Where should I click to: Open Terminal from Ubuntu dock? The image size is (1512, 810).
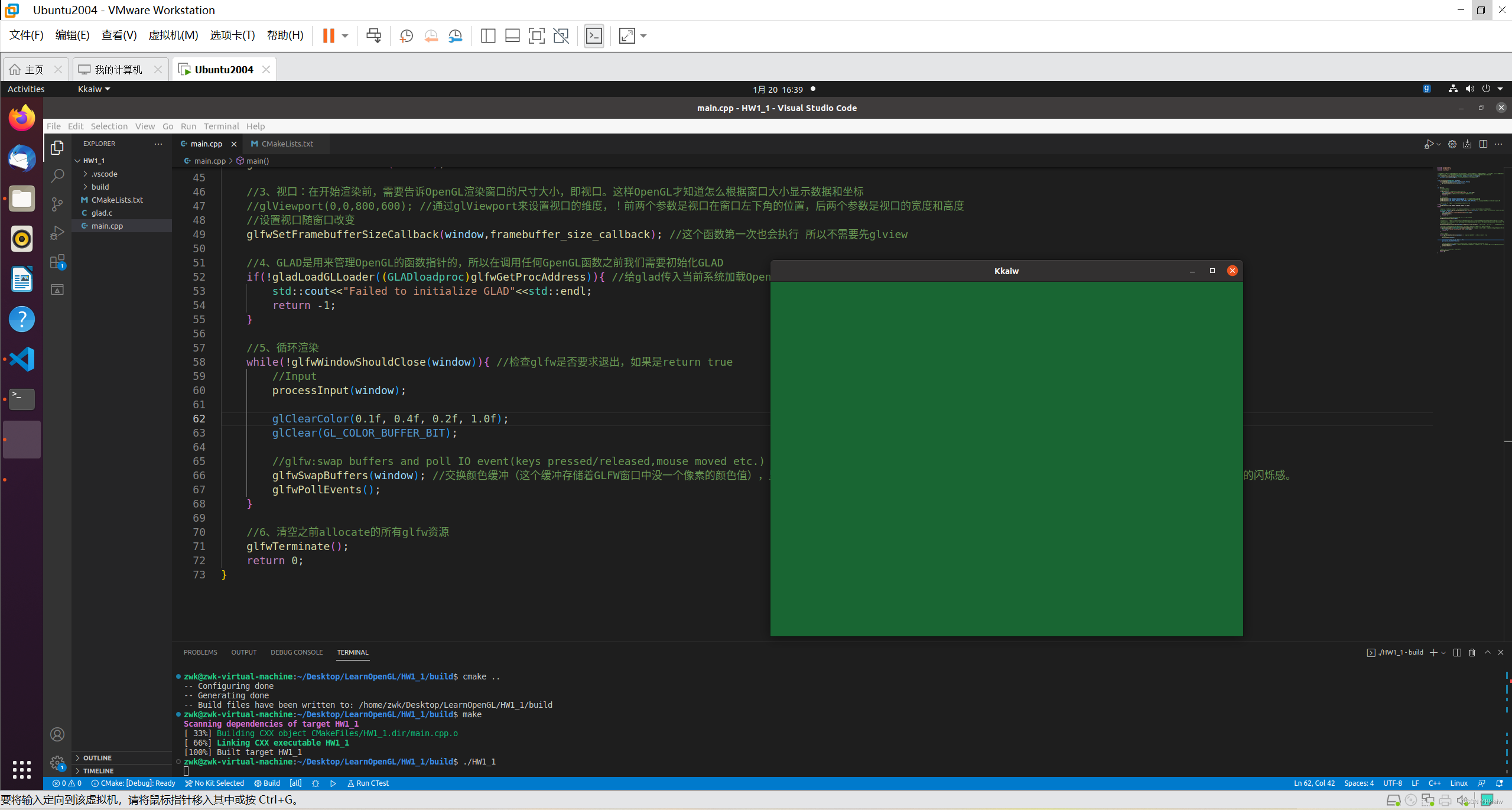22,399
